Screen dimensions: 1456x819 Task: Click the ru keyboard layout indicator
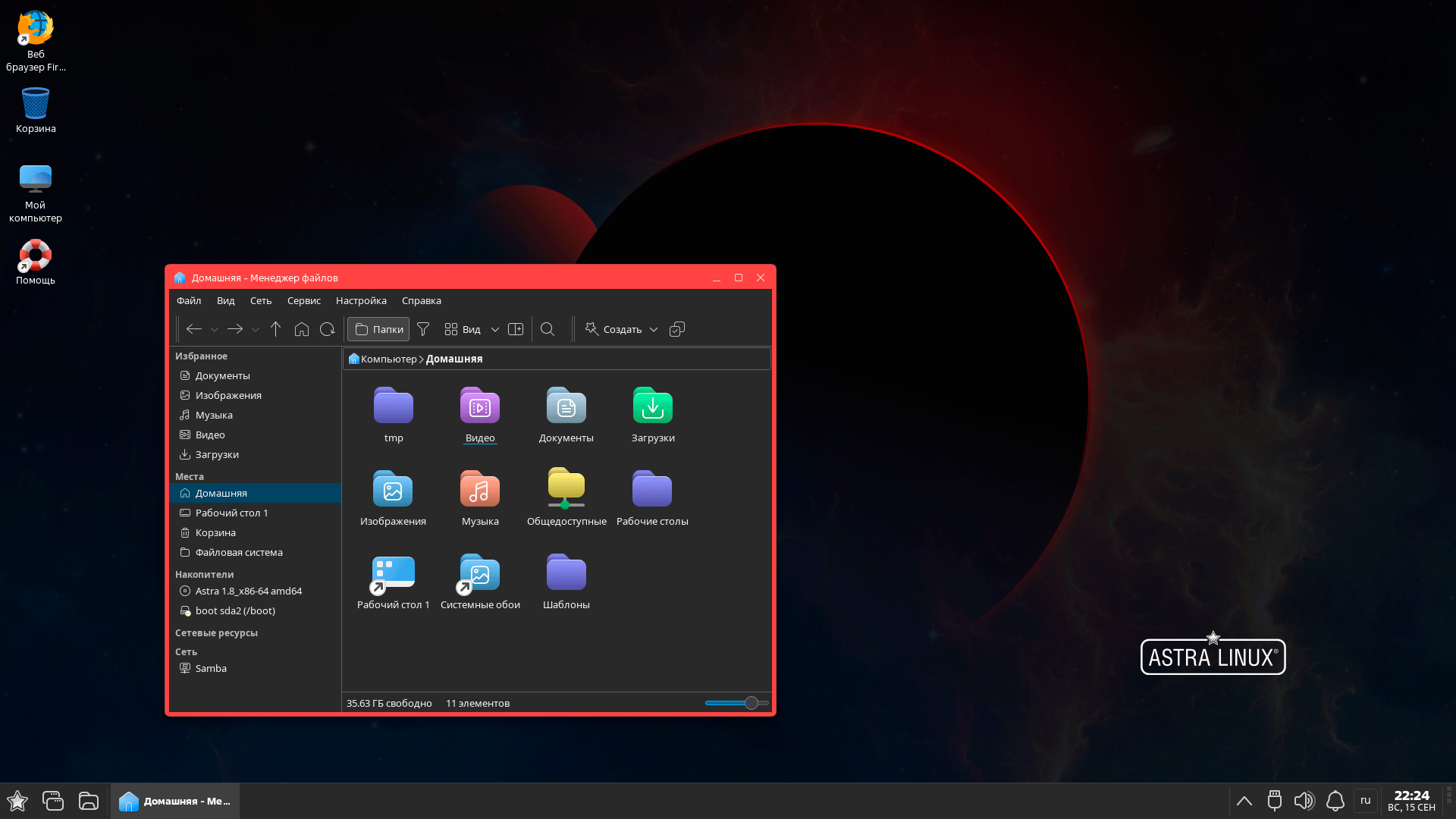(x=1365, y=800)
